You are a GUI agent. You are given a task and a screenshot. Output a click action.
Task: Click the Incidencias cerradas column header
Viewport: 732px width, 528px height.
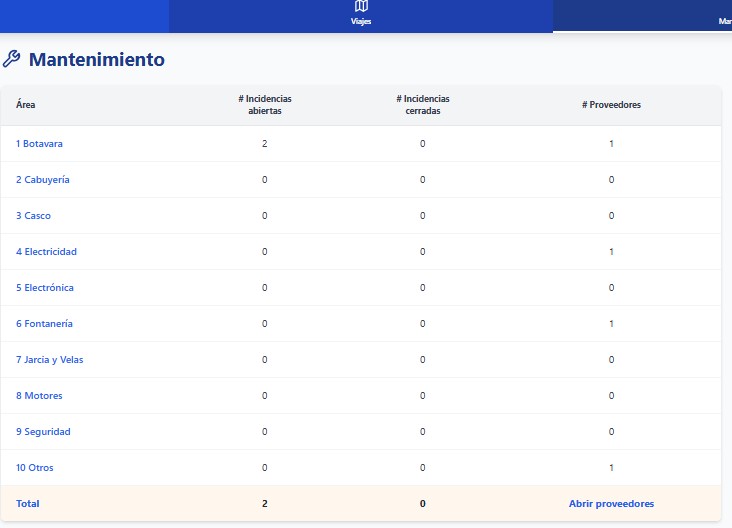tap(423, 105)
